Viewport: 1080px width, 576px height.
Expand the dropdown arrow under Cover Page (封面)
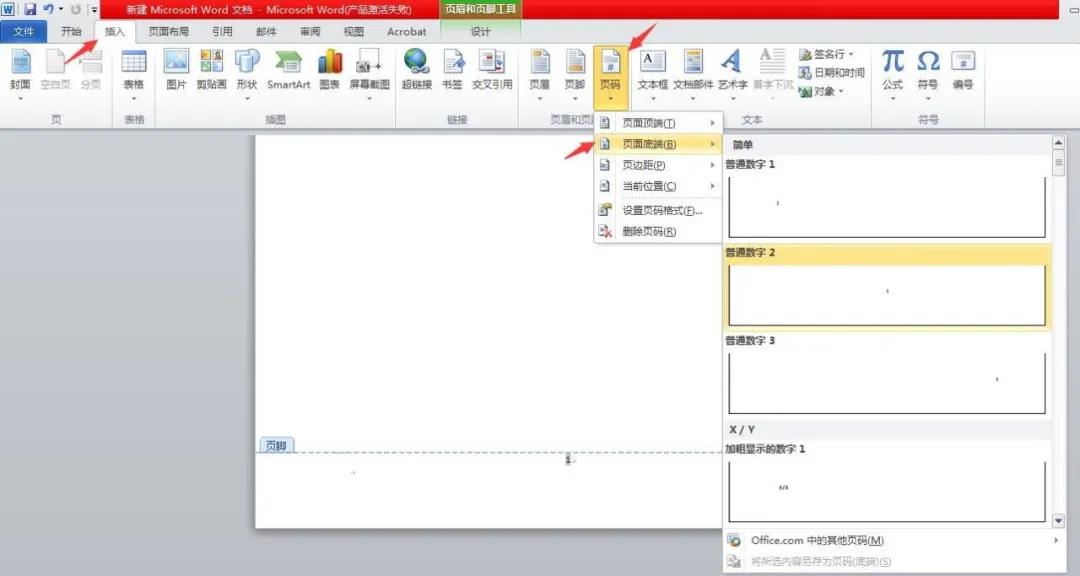pyautogui.click(x=20, y=99)
